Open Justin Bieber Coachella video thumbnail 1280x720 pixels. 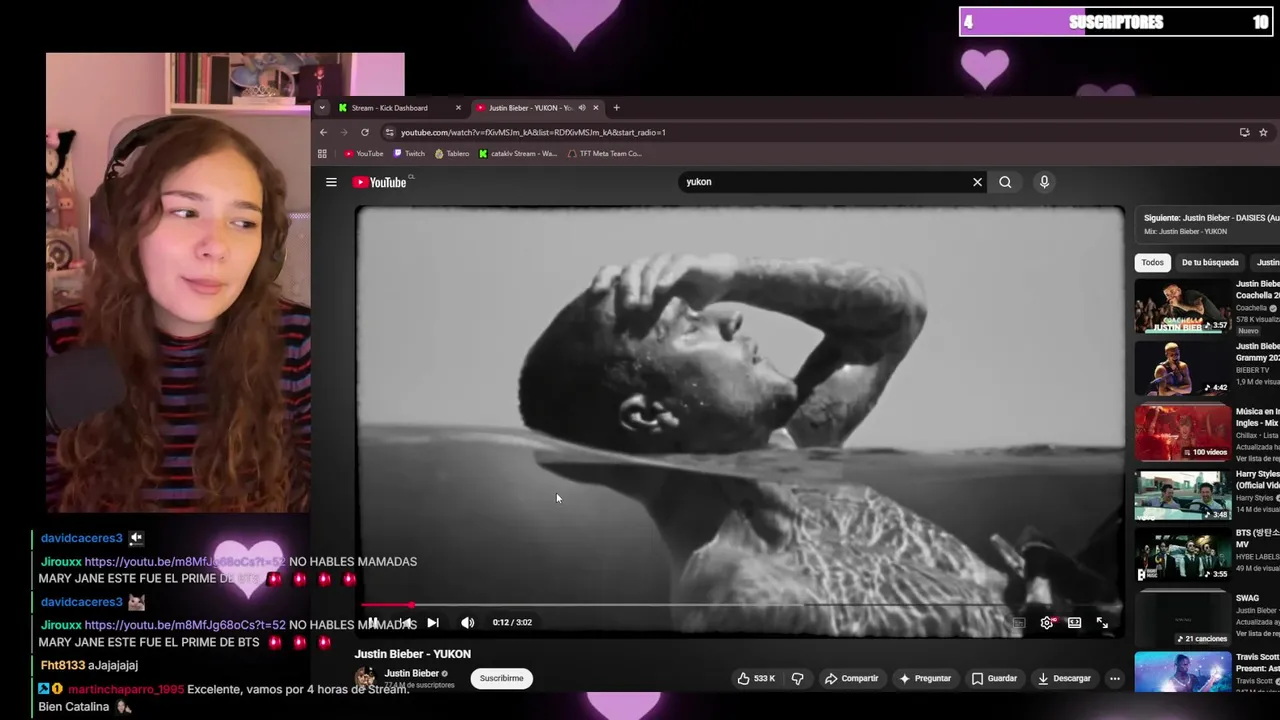1183,305
